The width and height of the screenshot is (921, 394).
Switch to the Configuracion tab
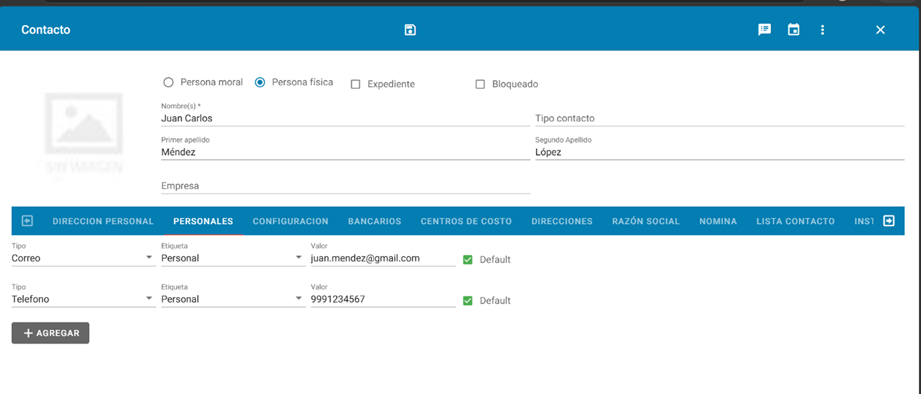pyautogui.click(x=290, y=221)
